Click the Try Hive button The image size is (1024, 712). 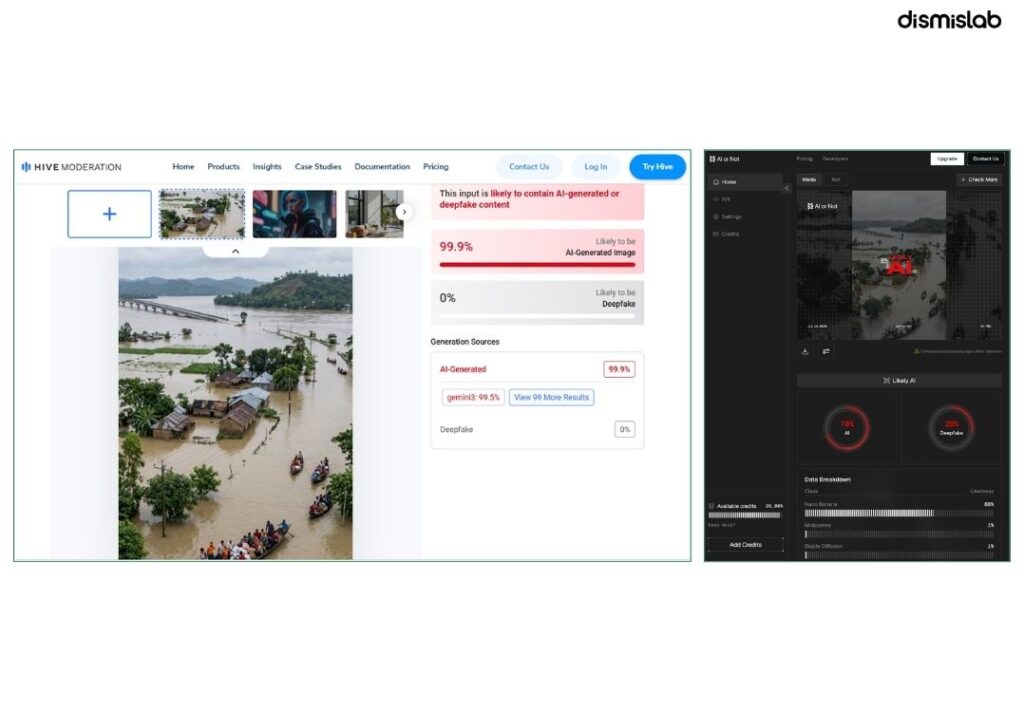(658, 167)
